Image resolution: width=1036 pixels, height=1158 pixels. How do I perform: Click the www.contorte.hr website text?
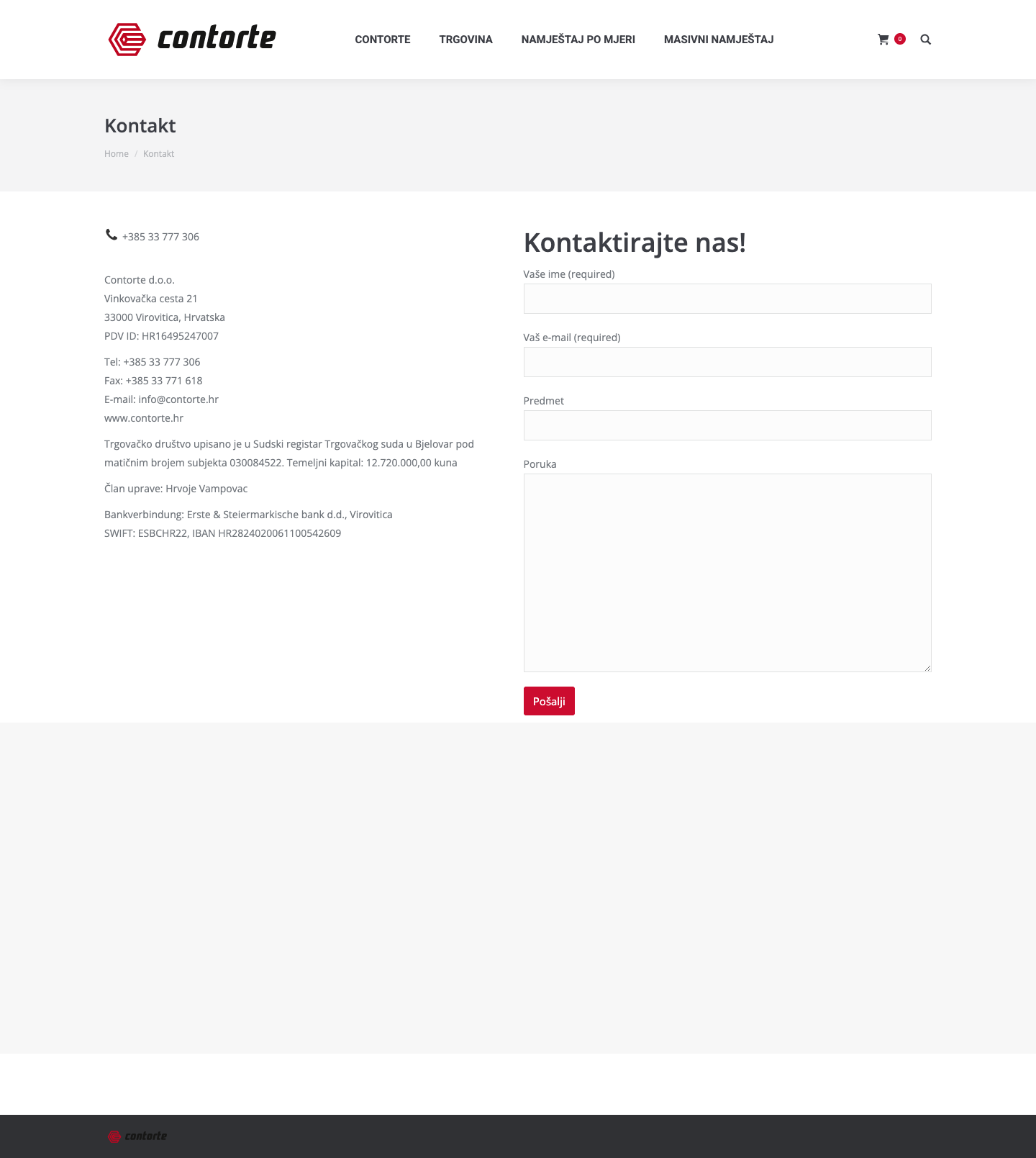[x=144, y=418]
